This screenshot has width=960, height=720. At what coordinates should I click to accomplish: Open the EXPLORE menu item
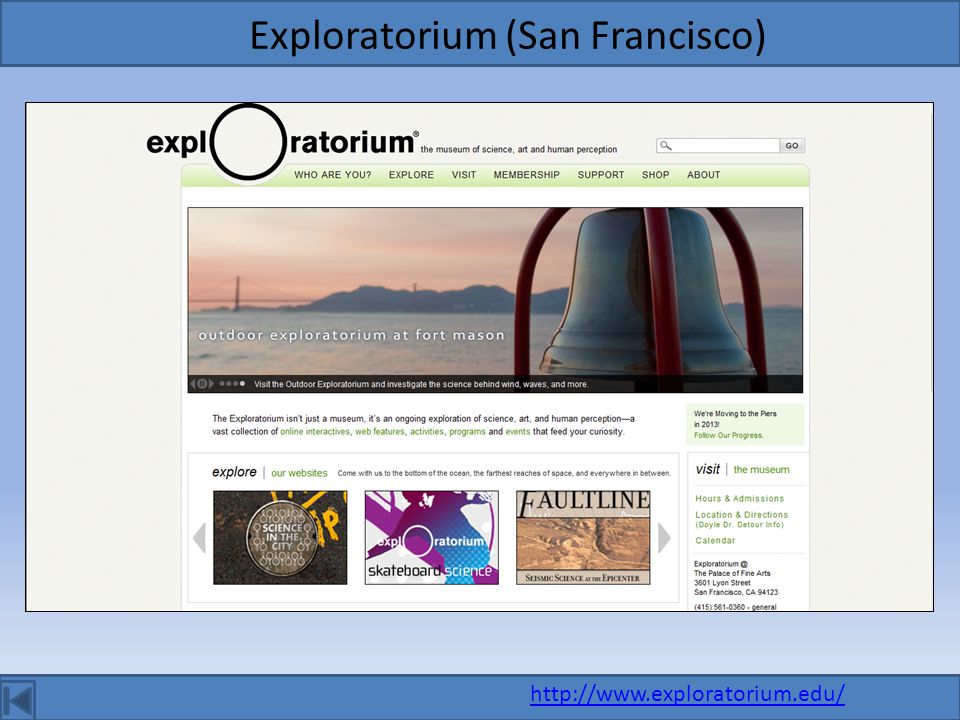(x=411, y=175)
